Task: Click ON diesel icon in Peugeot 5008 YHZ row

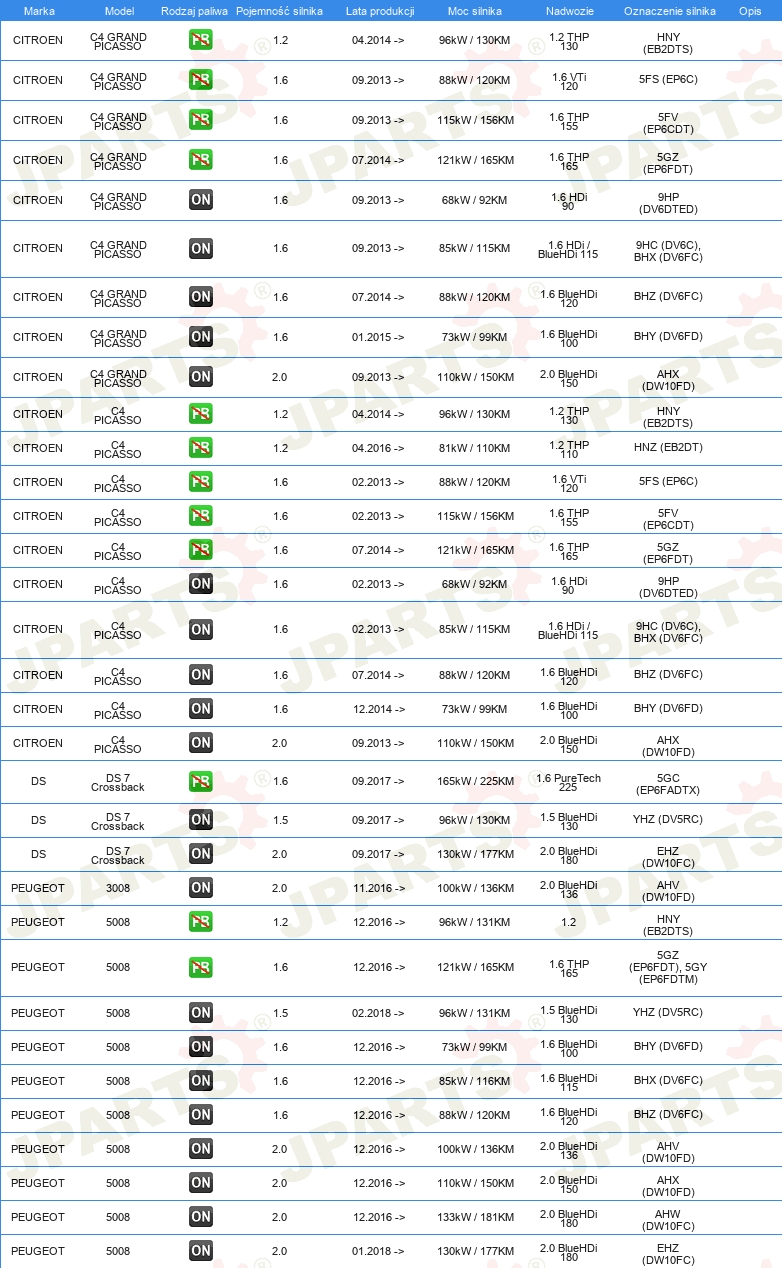Action: pos(201,1013)
